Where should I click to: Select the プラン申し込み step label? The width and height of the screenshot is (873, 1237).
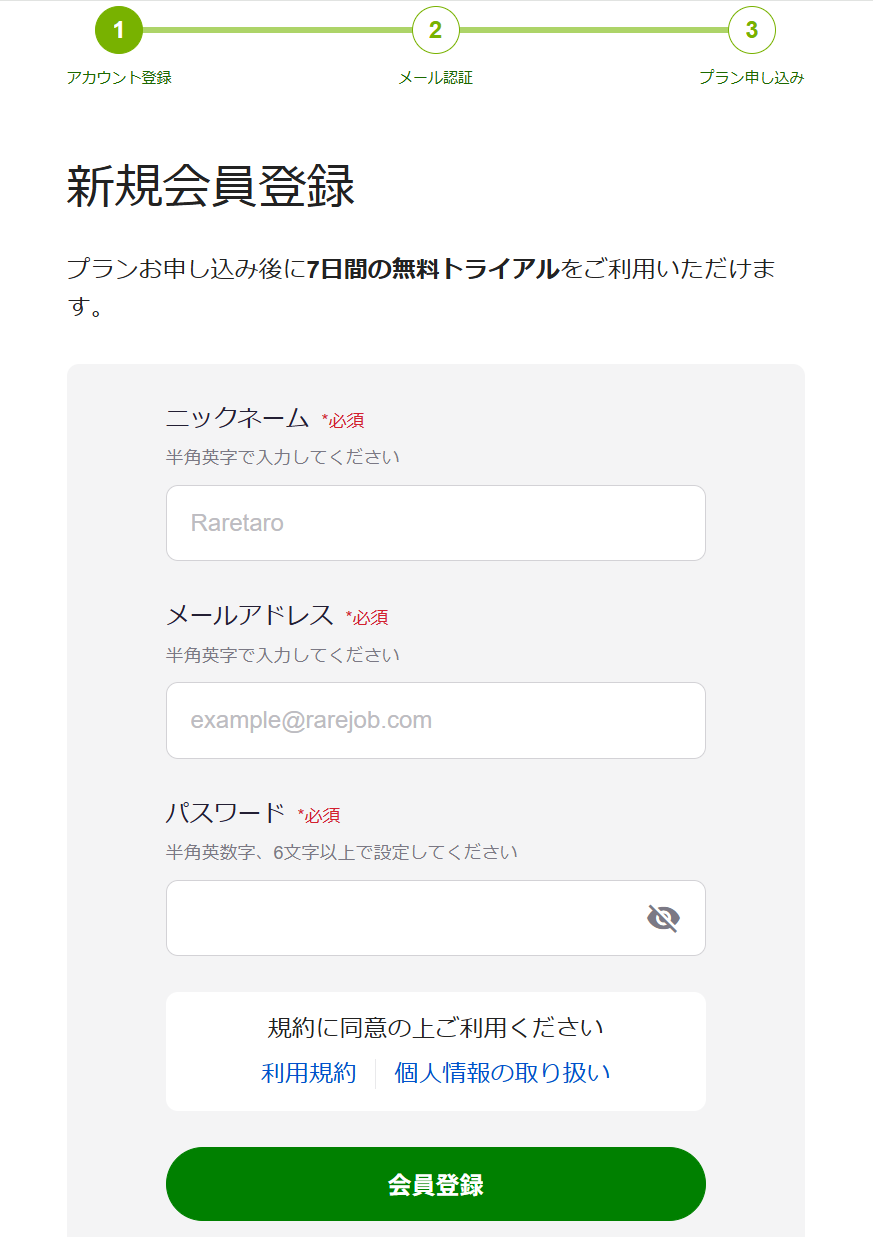[751, 78]
